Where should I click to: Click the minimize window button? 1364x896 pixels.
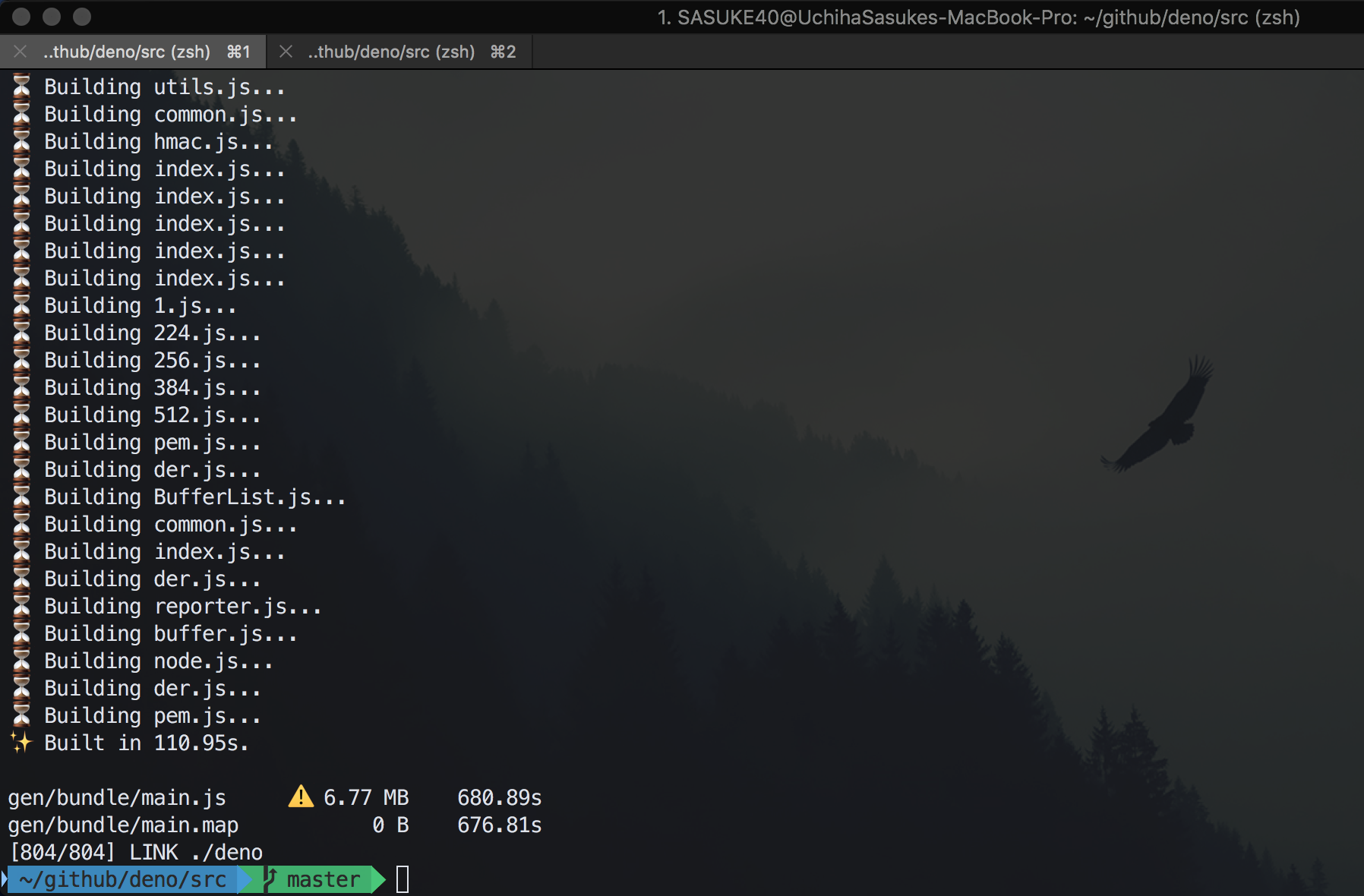point(52,16)
